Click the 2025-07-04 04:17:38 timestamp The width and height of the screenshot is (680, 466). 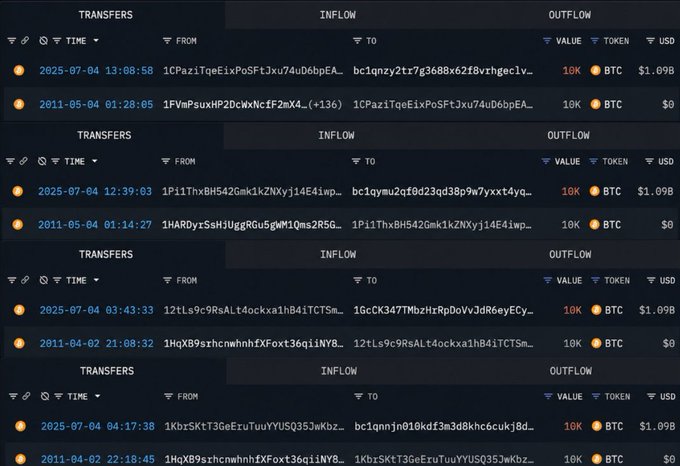pyautogui.click(x=98, y=427)
